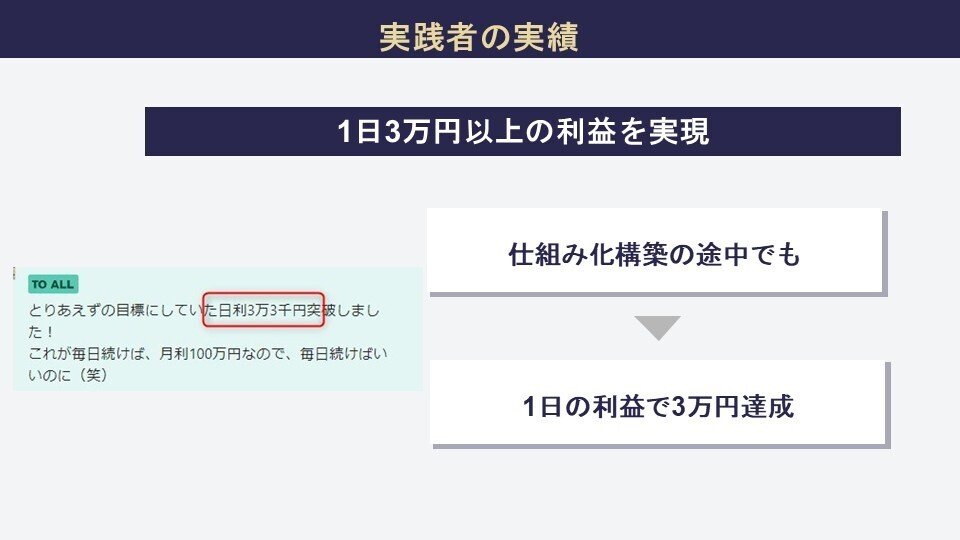Click the た！ text in message

[40, 332]
